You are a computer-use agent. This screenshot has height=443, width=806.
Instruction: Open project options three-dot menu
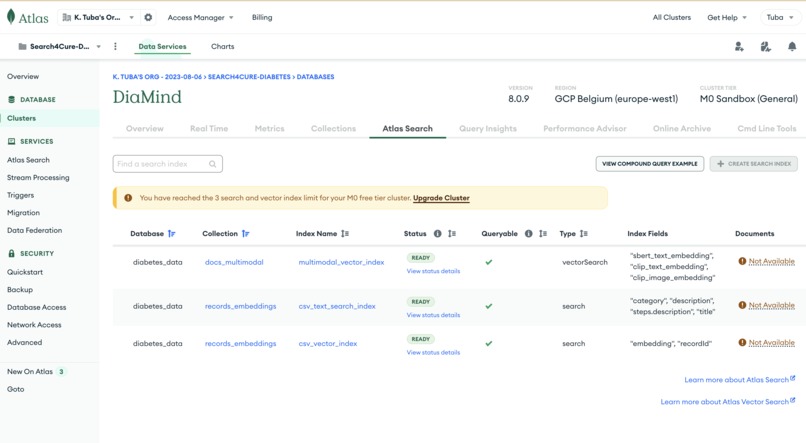click(115, 46)
